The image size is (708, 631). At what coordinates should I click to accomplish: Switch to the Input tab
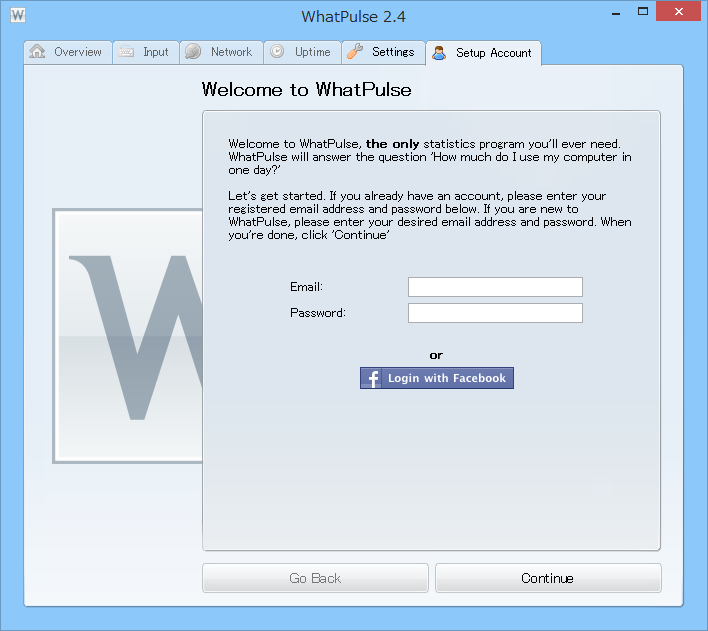(x=146, y=52)
